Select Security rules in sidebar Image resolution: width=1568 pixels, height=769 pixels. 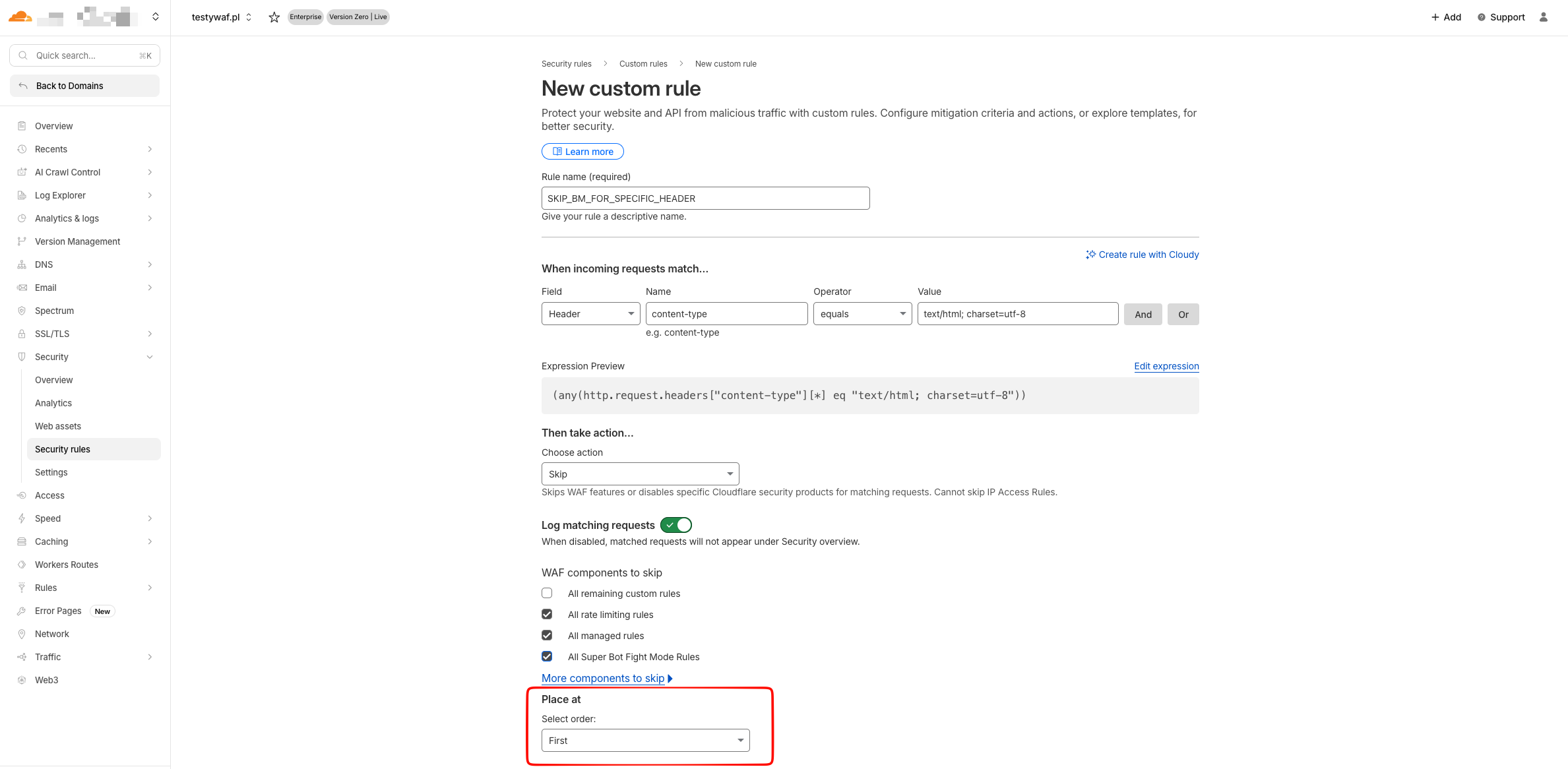tap(94, 449)
